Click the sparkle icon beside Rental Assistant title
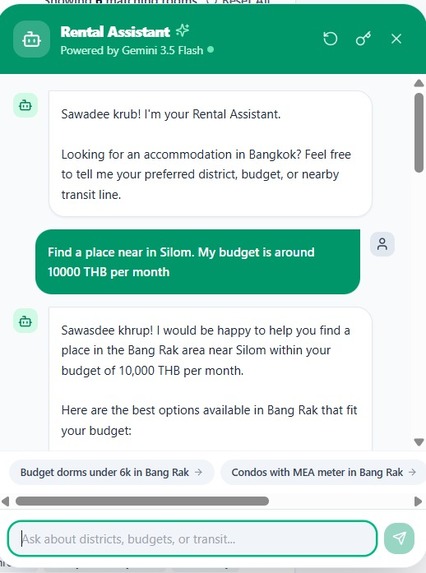Screen dimensions: 426x573 pos(182,31)
